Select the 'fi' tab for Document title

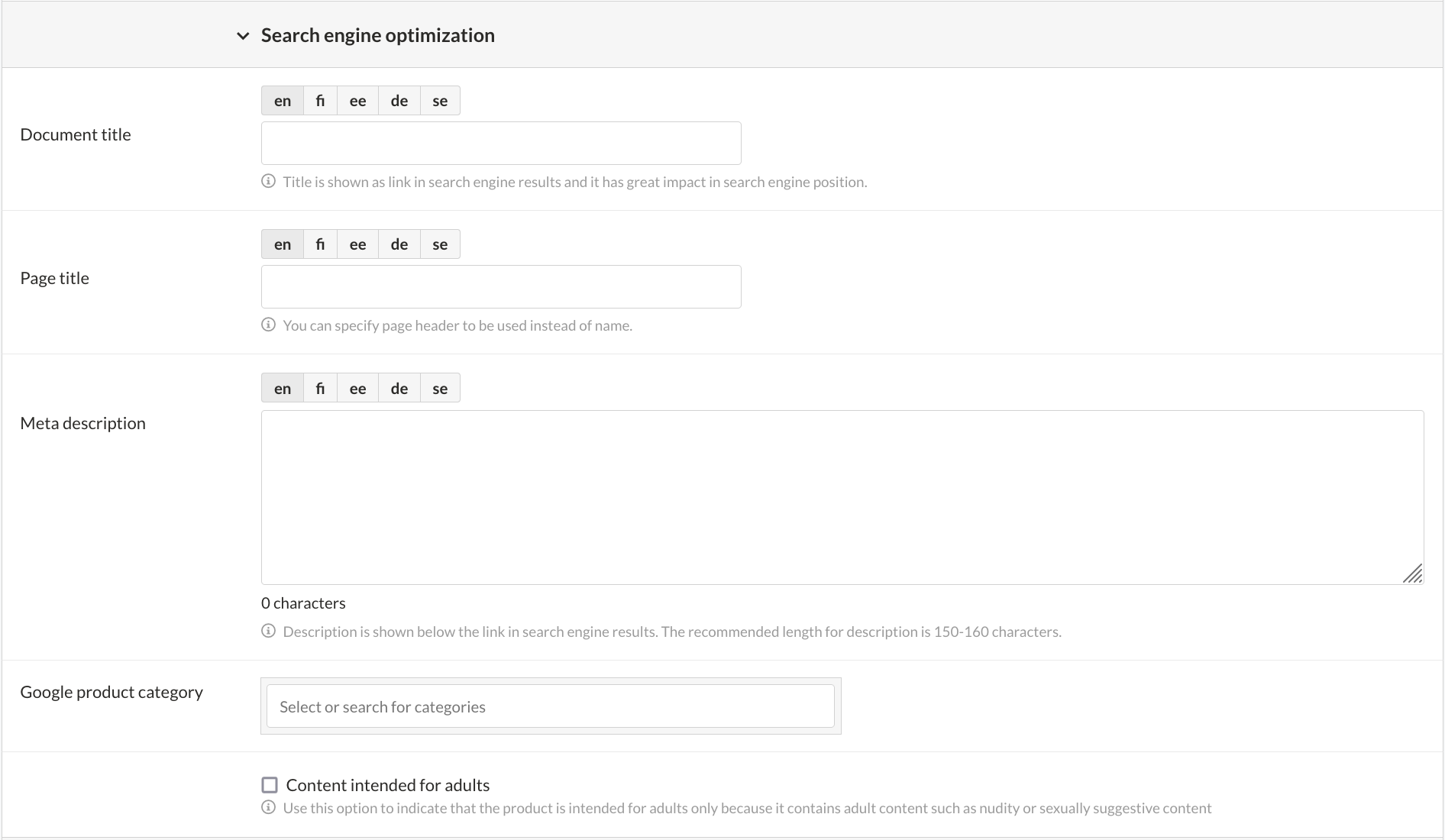point(320,101)
